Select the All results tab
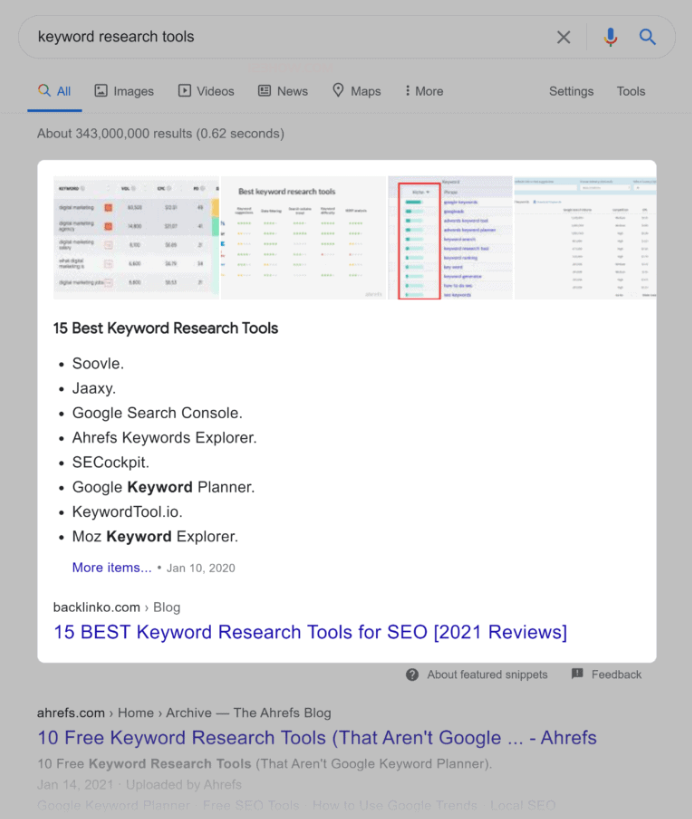692x819 pixels. 55,91
